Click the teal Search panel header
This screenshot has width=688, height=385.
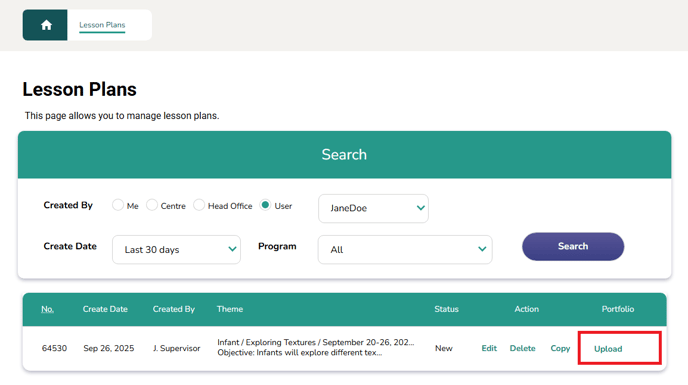(x=344, y=155)
